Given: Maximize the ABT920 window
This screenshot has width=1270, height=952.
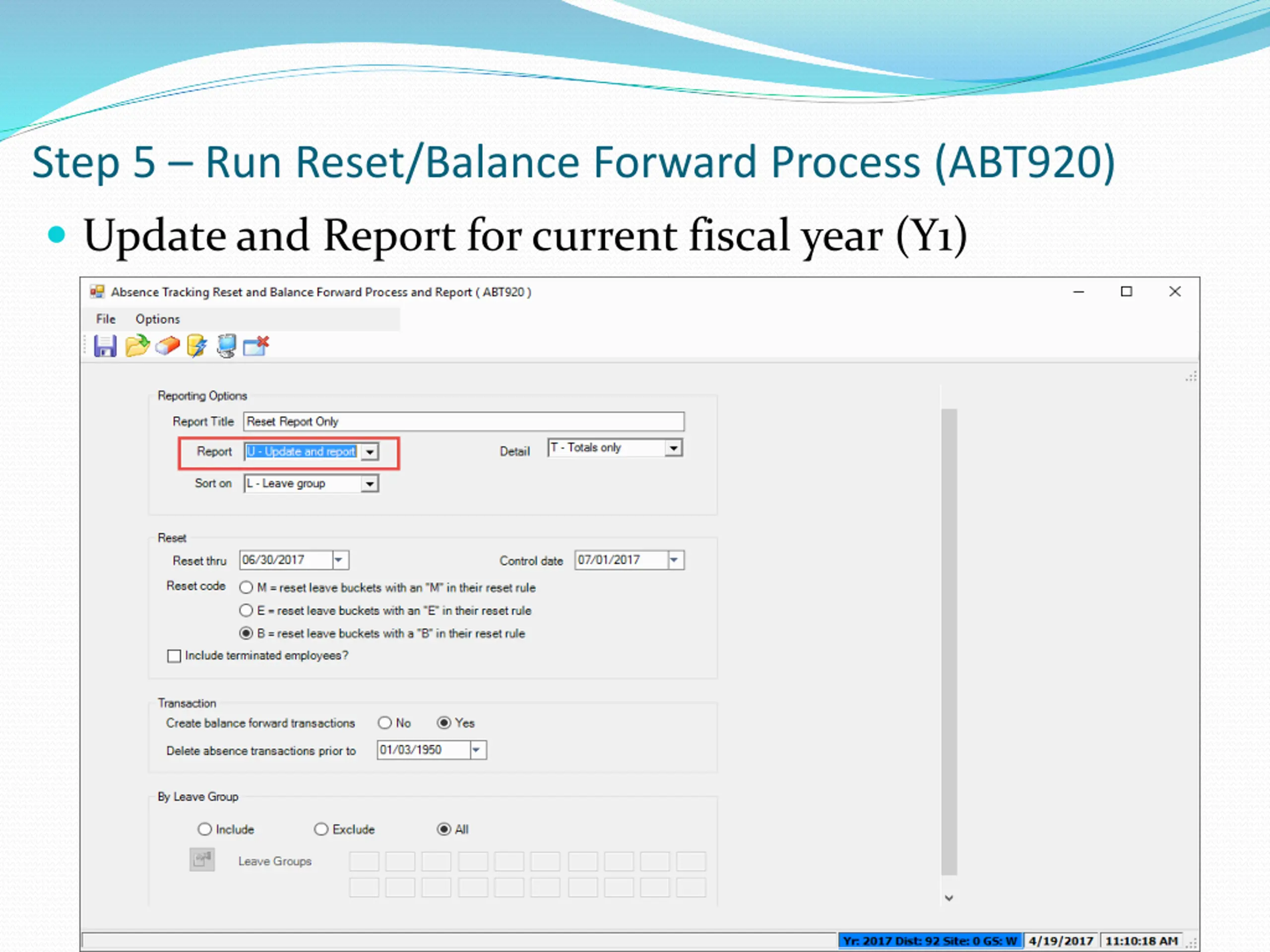Looking at the screenshot, I should [x=1127, y=292].
